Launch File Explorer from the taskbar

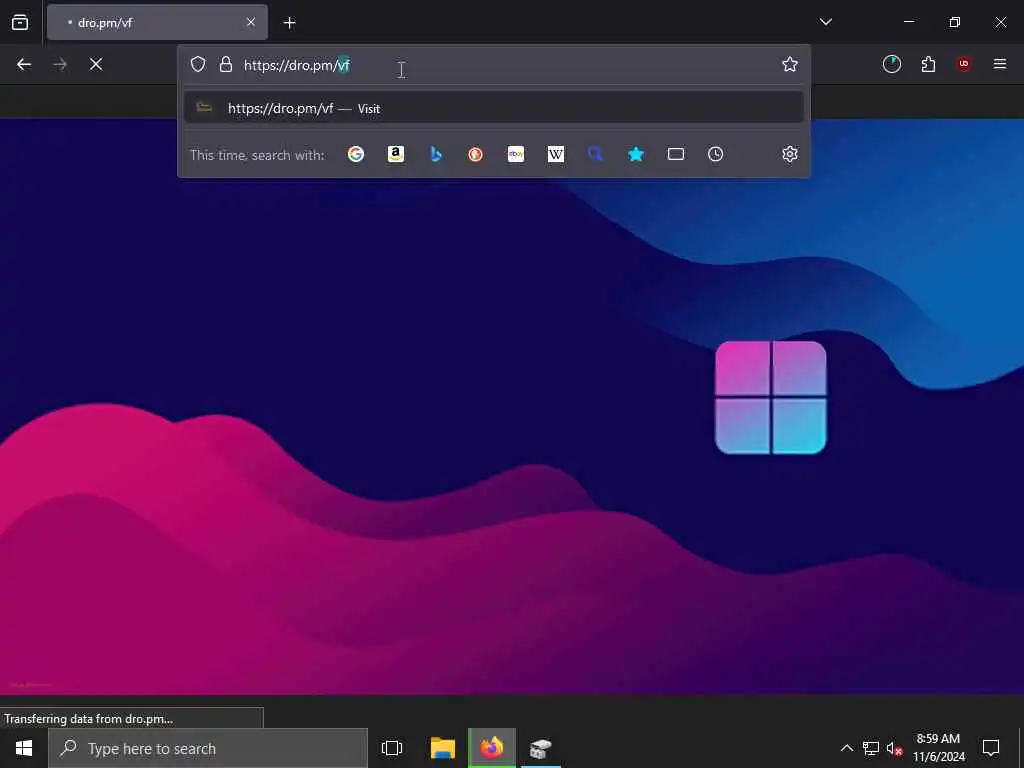click(443, 748)
